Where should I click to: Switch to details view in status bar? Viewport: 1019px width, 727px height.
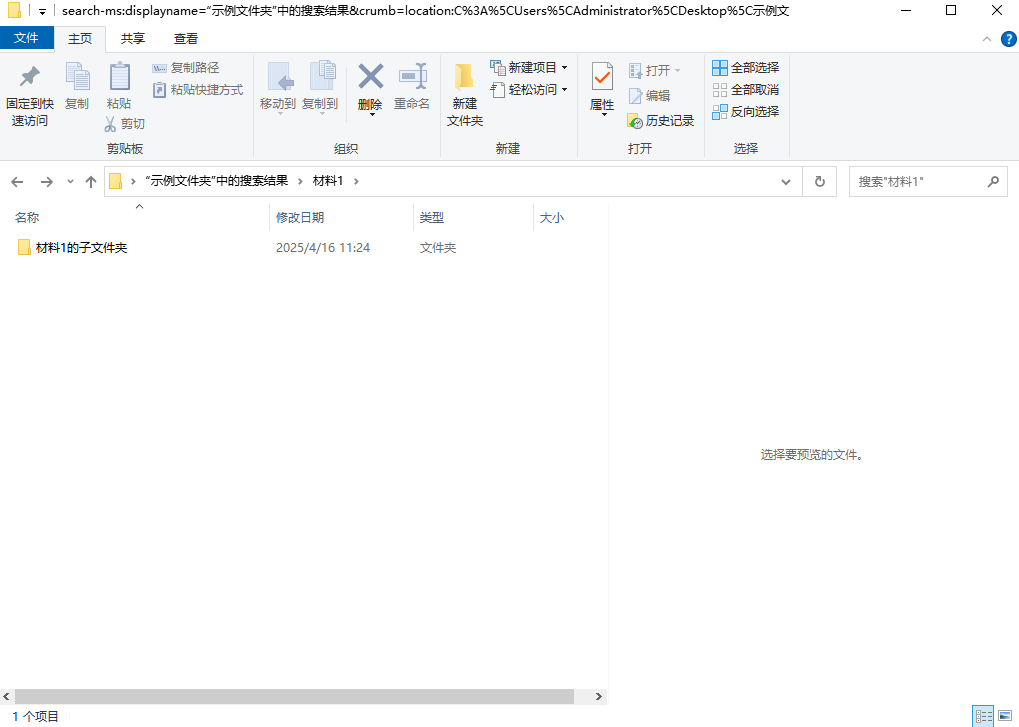[984, 716]
